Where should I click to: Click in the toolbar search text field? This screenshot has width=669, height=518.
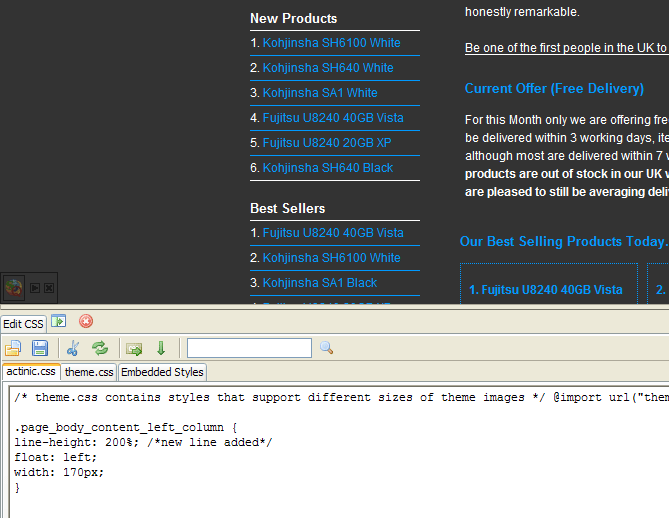pyautogui.click(x=249, y=348)
